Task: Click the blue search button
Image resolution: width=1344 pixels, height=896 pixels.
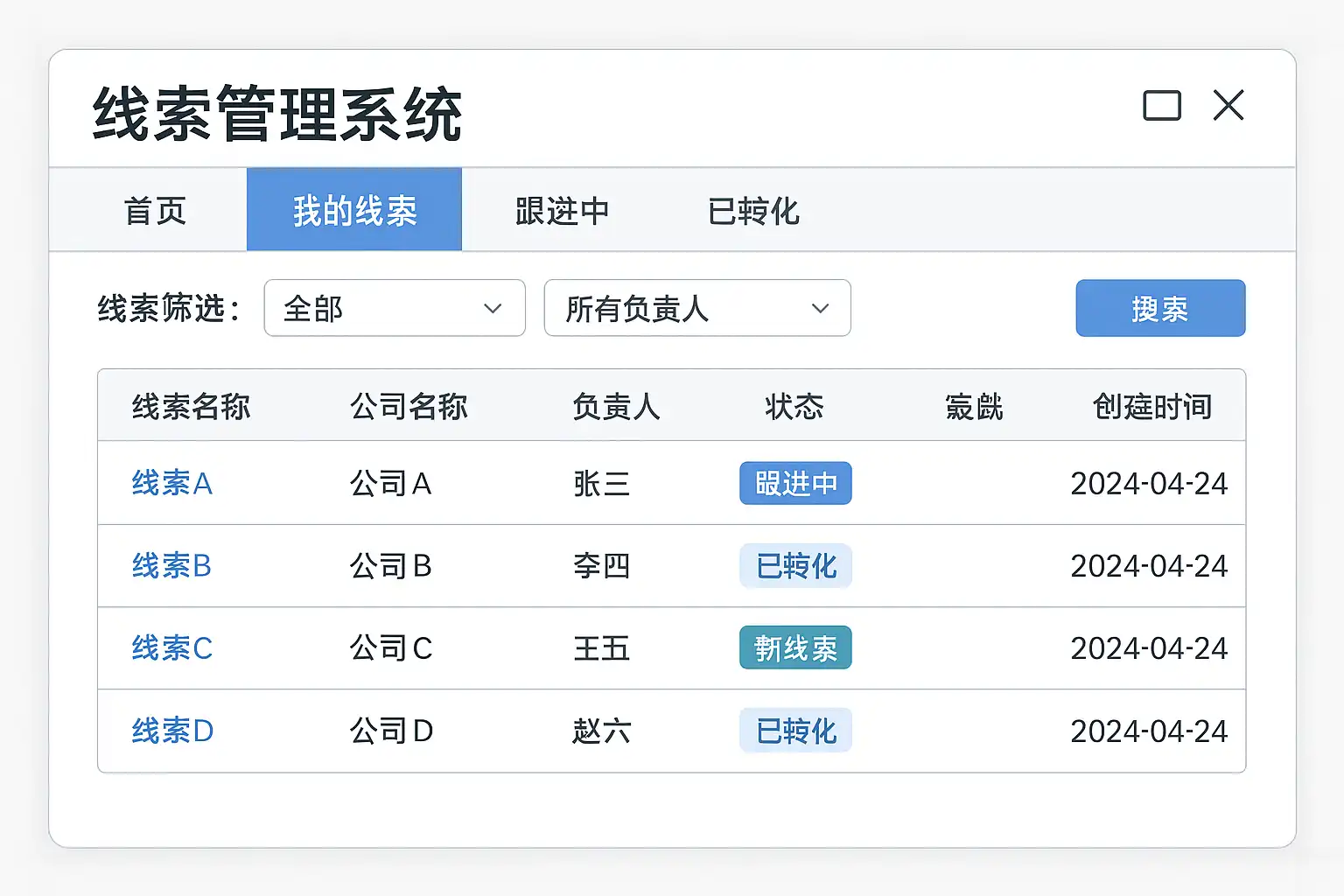Action: pos(1160,308)
